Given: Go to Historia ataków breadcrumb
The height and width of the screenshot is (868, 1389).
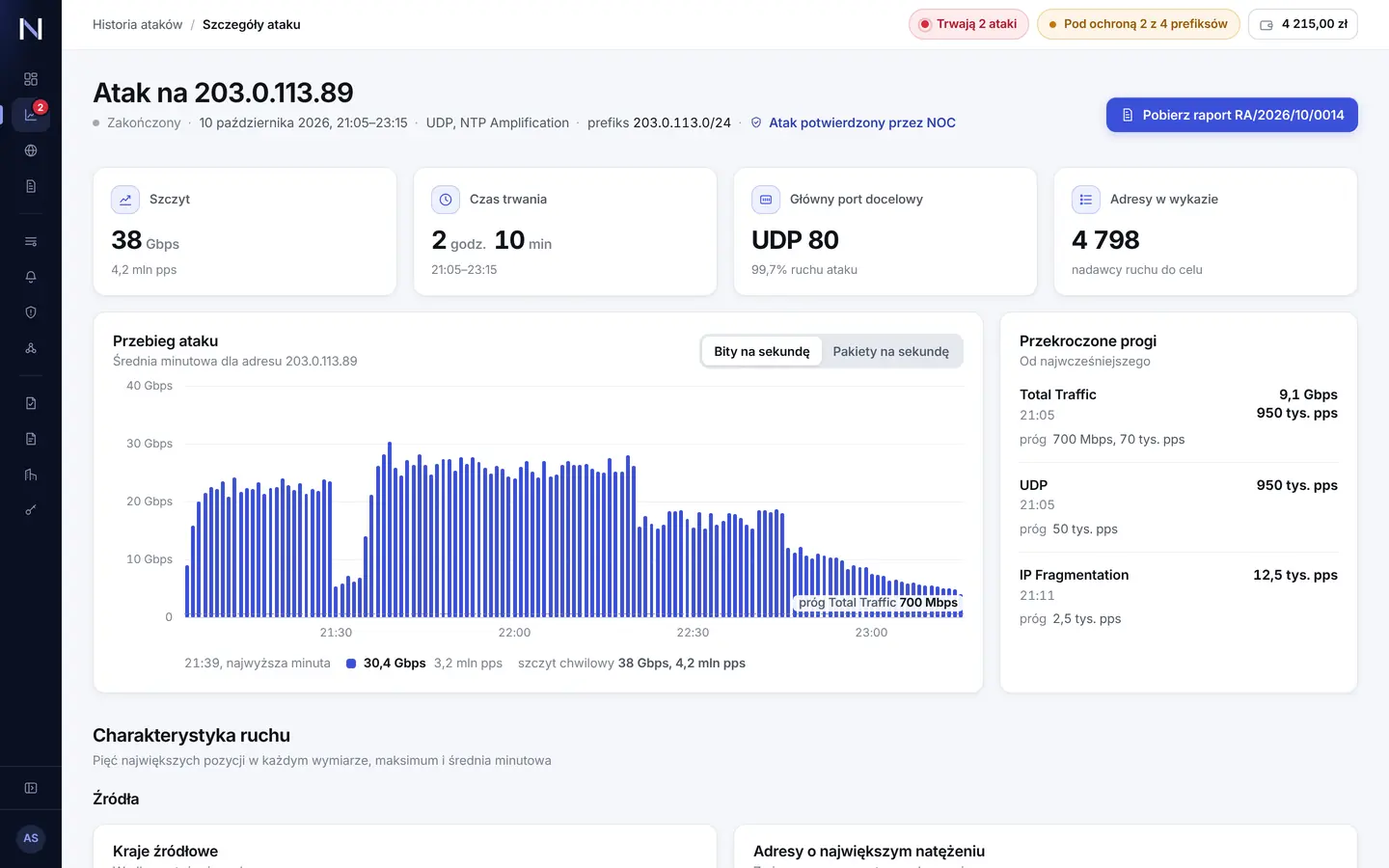Looking at the screenshot, I should (137, 24).
